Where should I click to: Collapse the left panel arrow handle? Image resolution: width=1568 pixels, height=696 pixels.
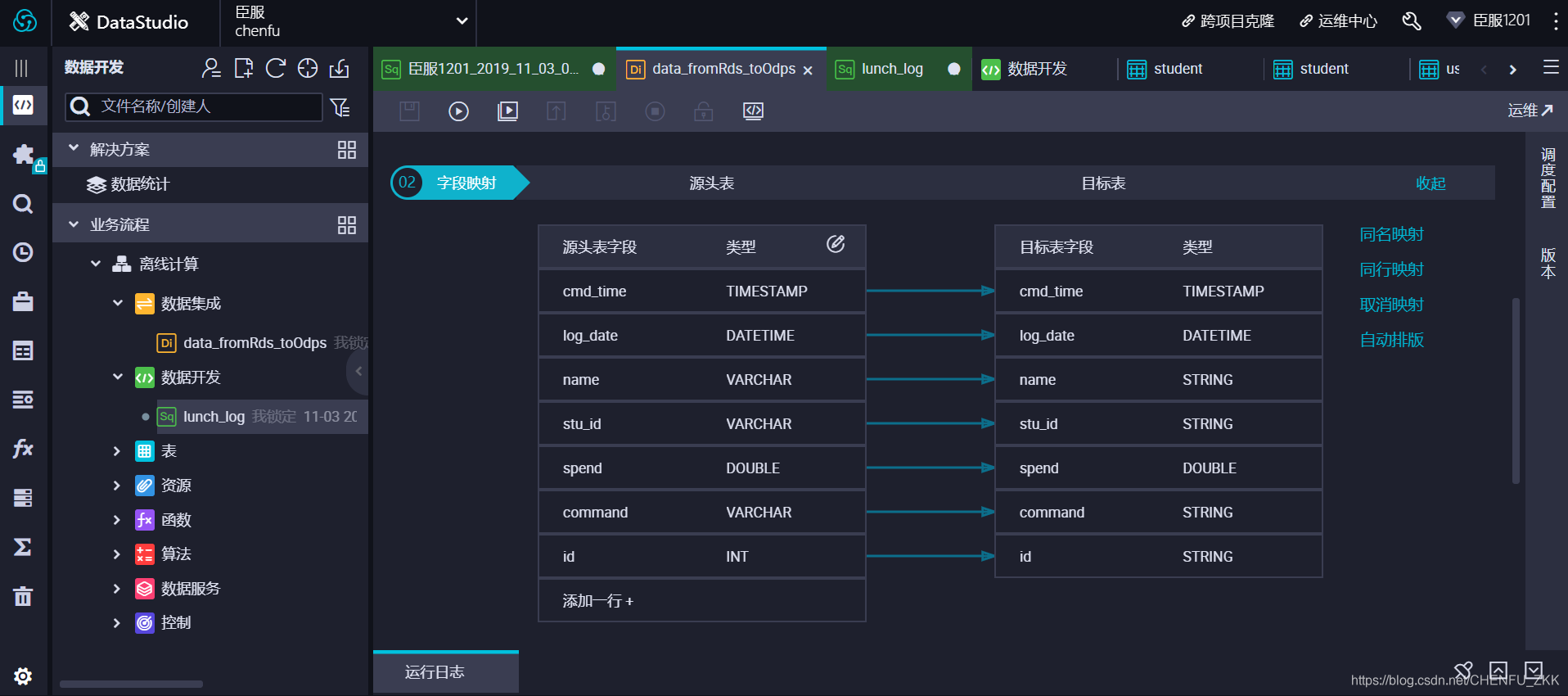(358, 371)
